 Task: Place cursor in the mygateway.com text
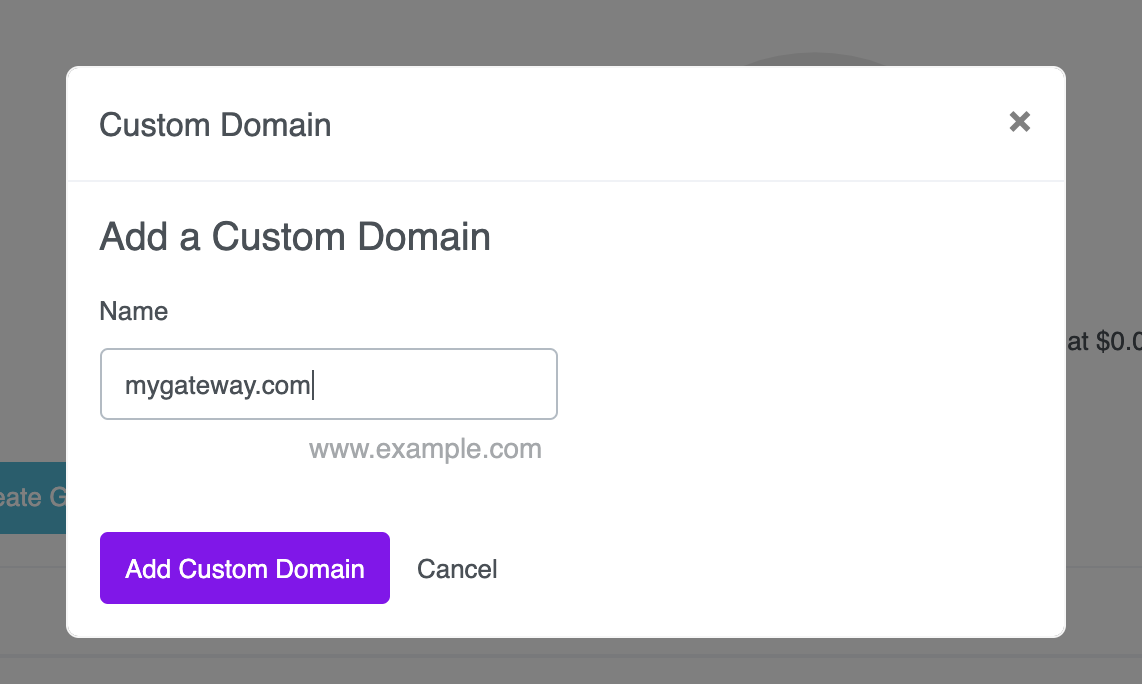(218, 385)
